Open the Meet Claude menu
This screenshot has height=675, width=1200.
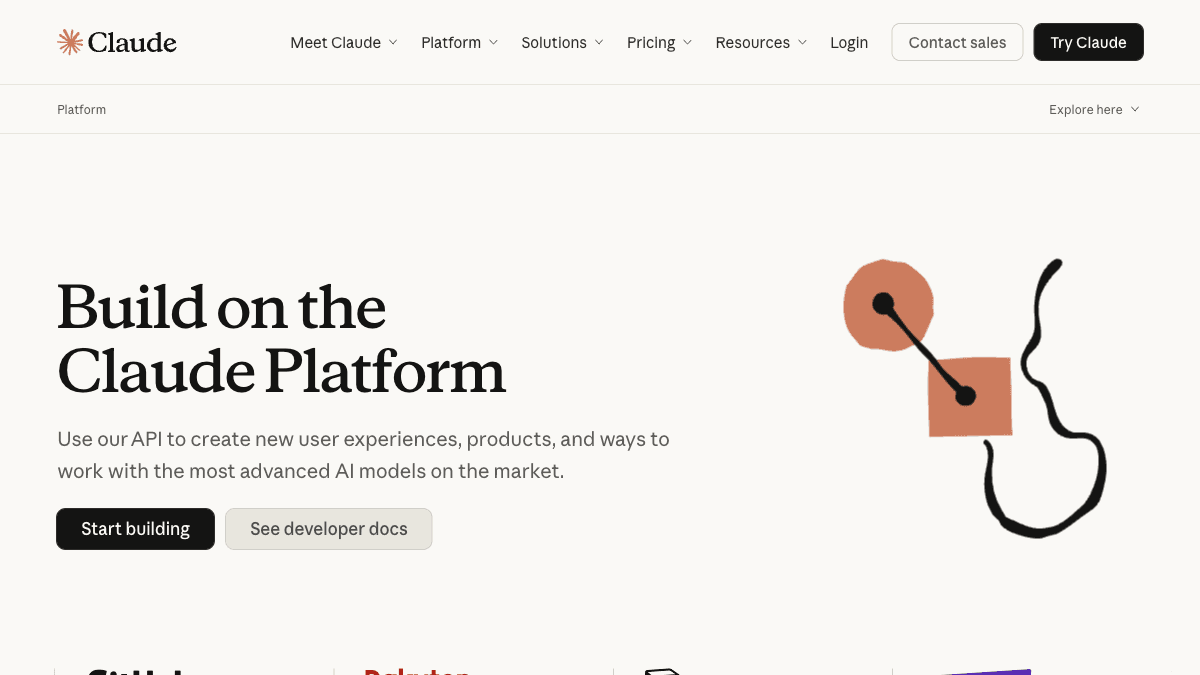(344, 42)
